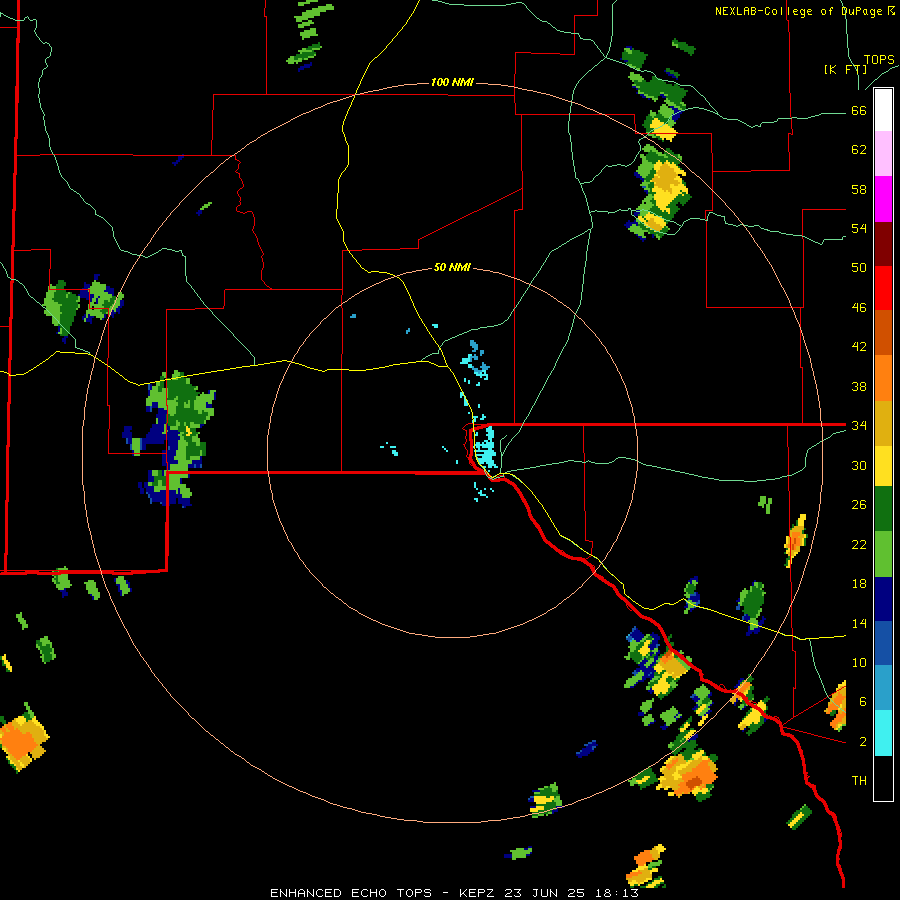Pick the magenta legend swatch
This screenshot has height=900, width=900.
pyautogui.click(x=883, y=199)
